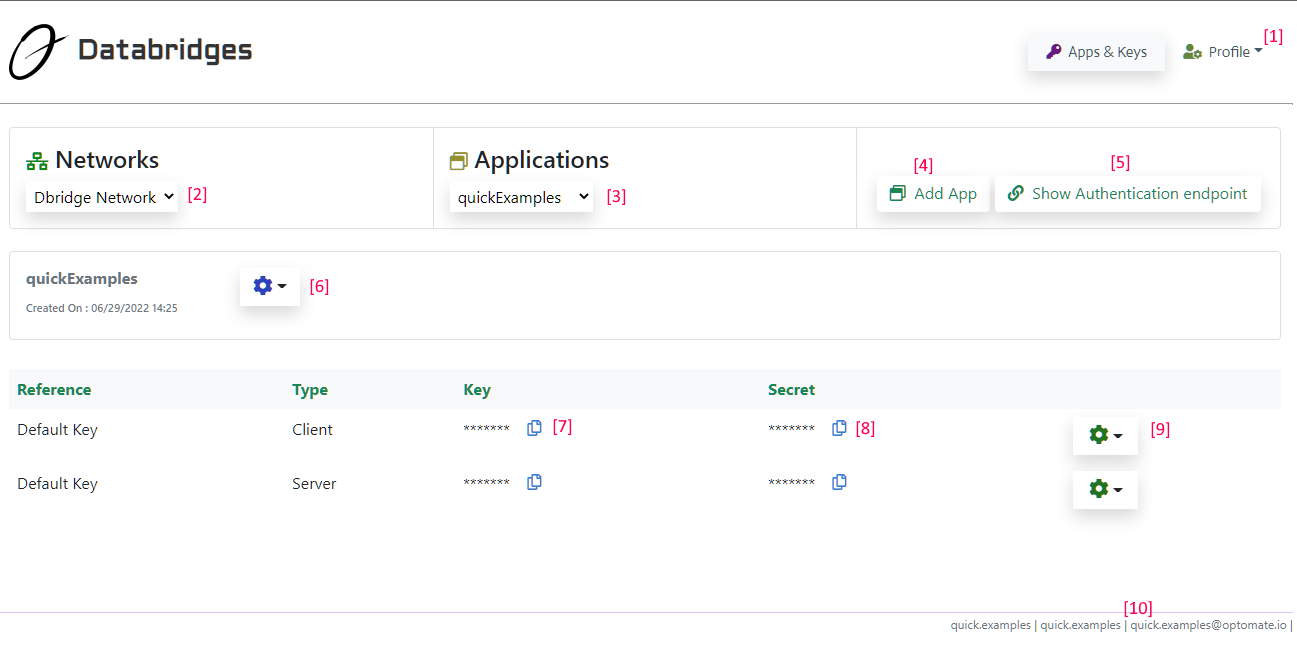1297x655 pixels.
Task: Open the Profile menu
Action: [x=1222, y=52]
